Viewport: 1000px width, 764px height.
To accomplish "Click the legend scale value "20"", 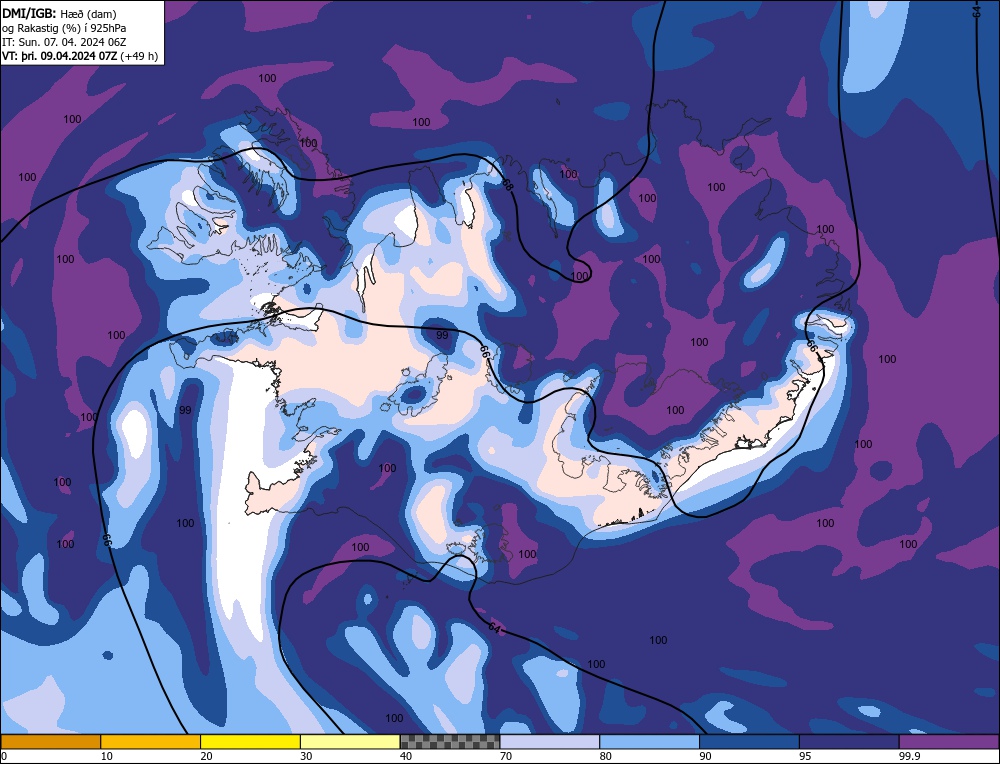I will point(206,756).
